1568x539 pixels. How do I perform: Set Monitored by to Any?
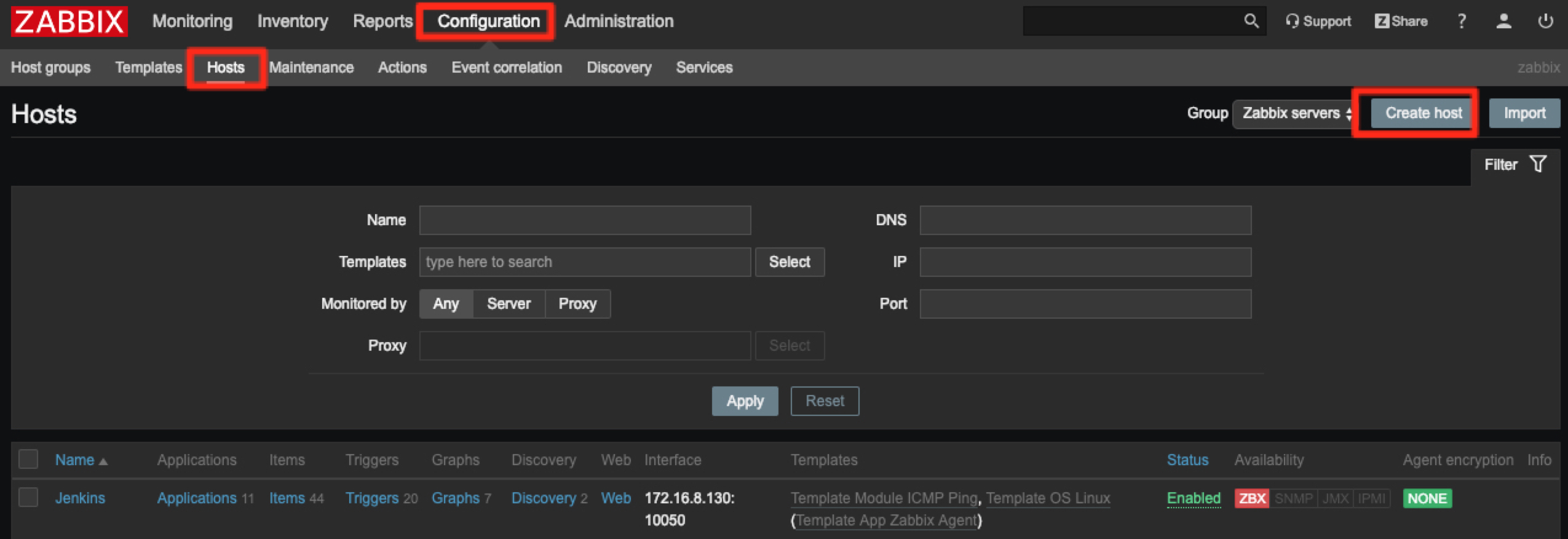446,304
